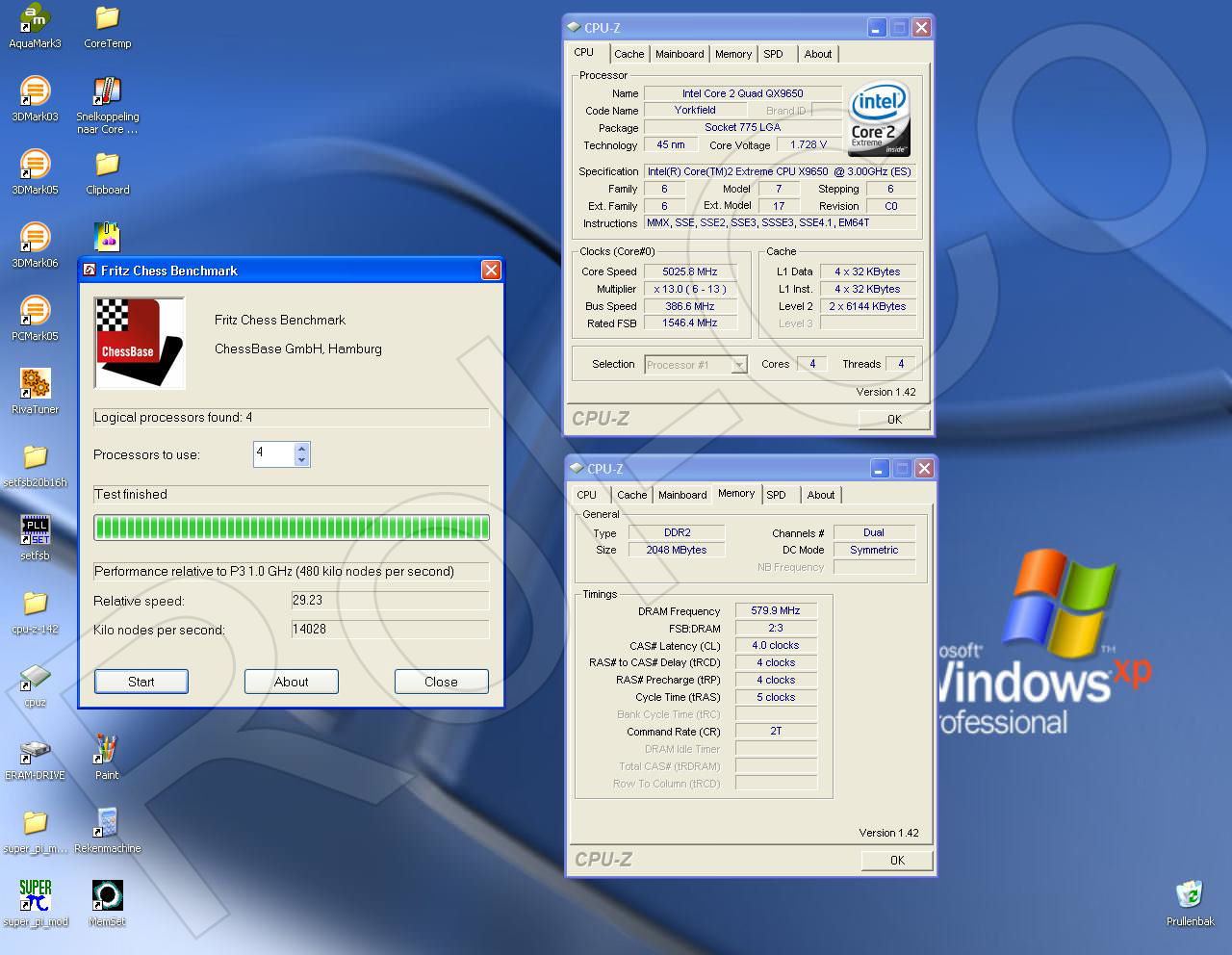This screenshot has width=1232, height=955.
Task: Click Rated FSB value 1546.4 MHz
Action: (x=690, y=323)
